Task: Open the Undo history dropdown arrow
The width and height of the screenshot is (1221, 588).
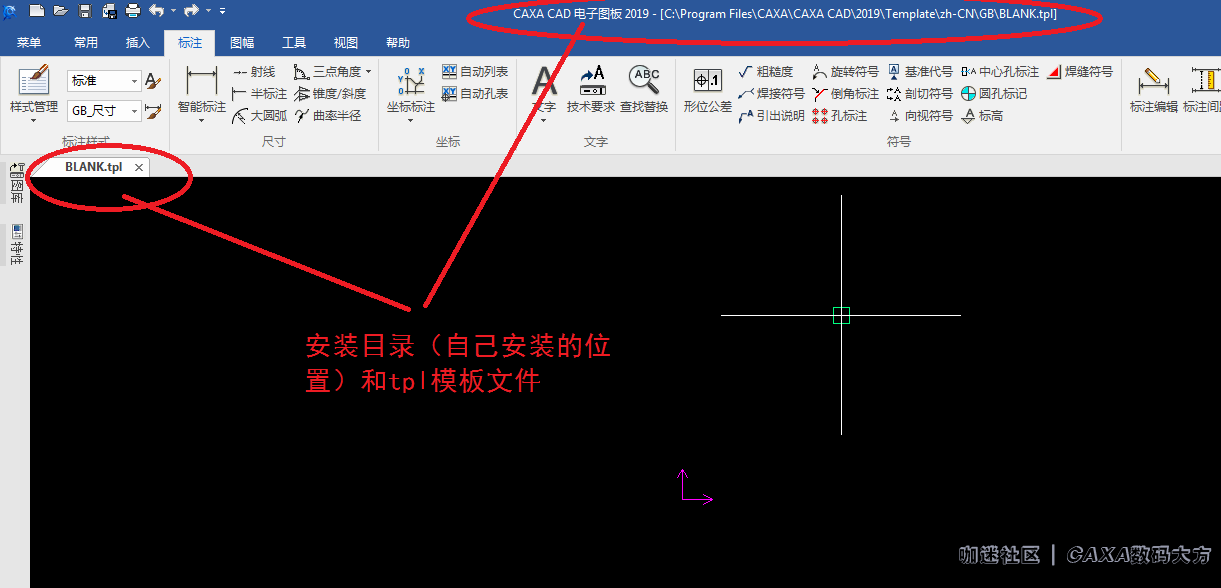Action: (173, 11)
